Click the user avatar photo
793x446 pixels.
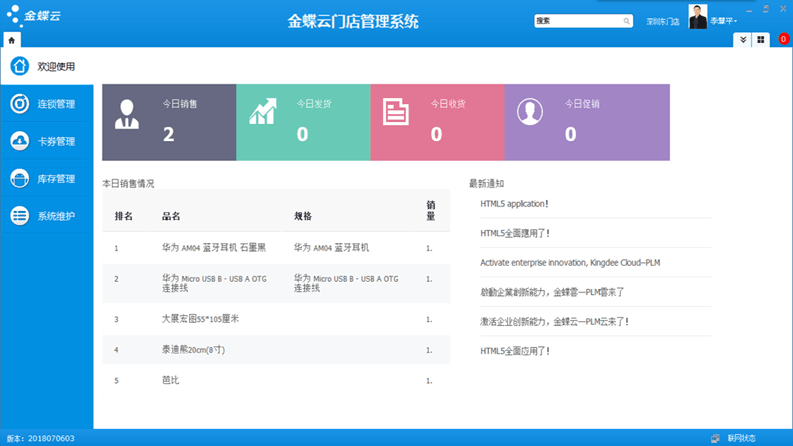(698, 16)
